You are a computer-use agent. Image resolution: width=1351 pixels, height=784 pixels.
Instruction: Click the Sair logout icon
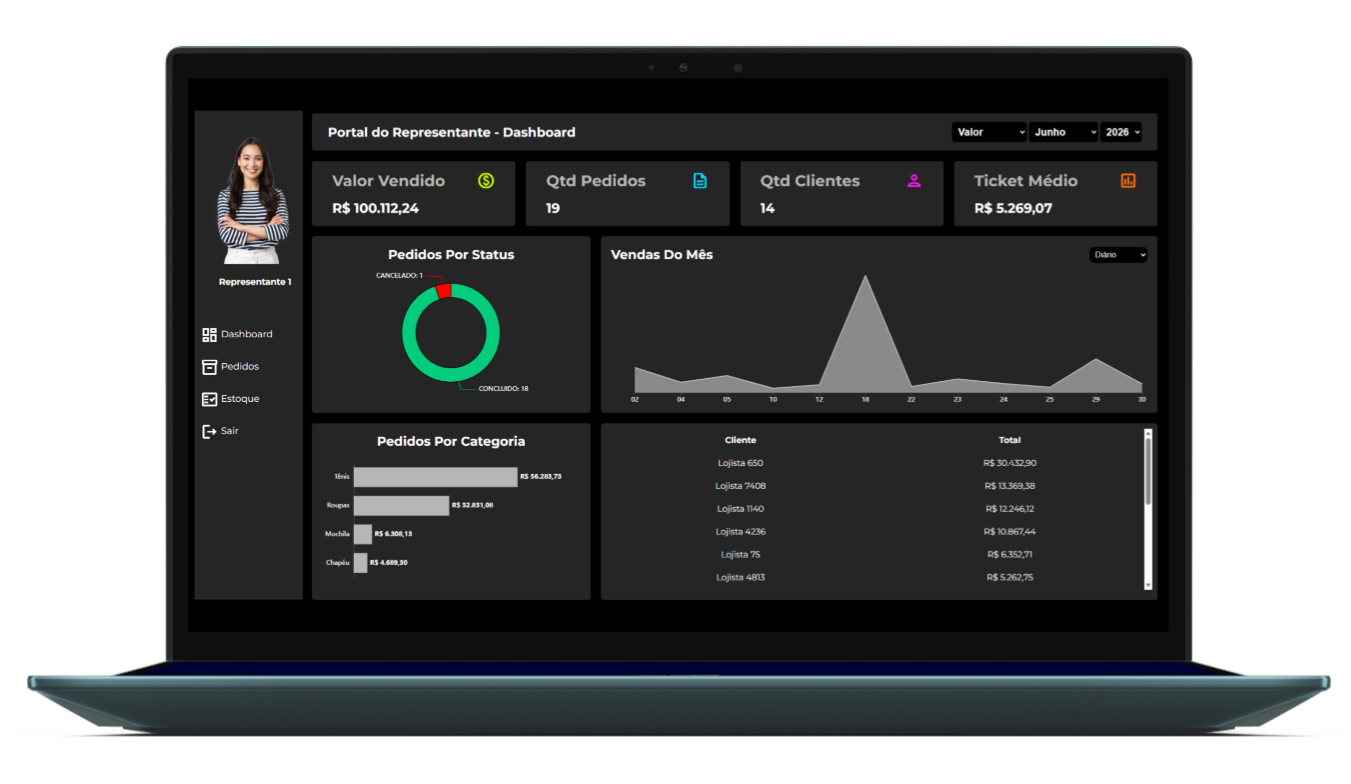pos(209,431)
